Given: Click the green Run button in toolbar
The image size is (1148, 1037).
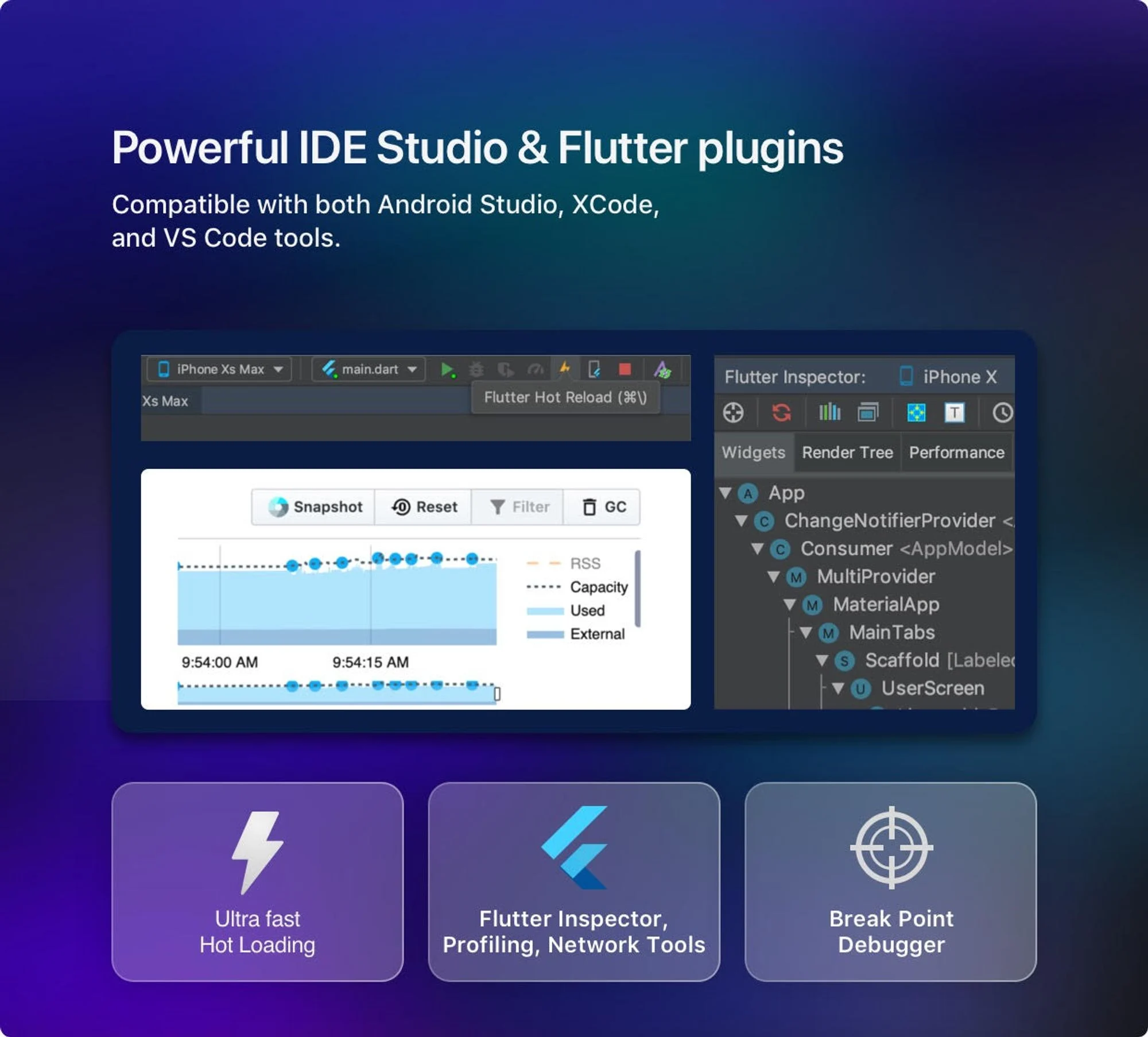Looking at the screenshot, I should tap(447, 369).
